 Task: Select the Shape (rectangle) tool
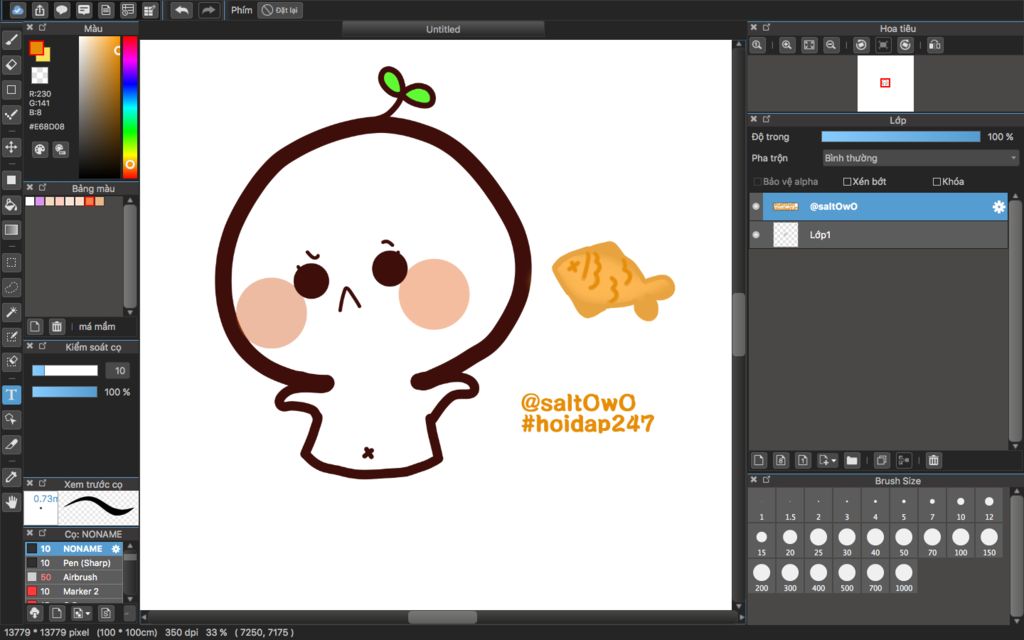11,89
